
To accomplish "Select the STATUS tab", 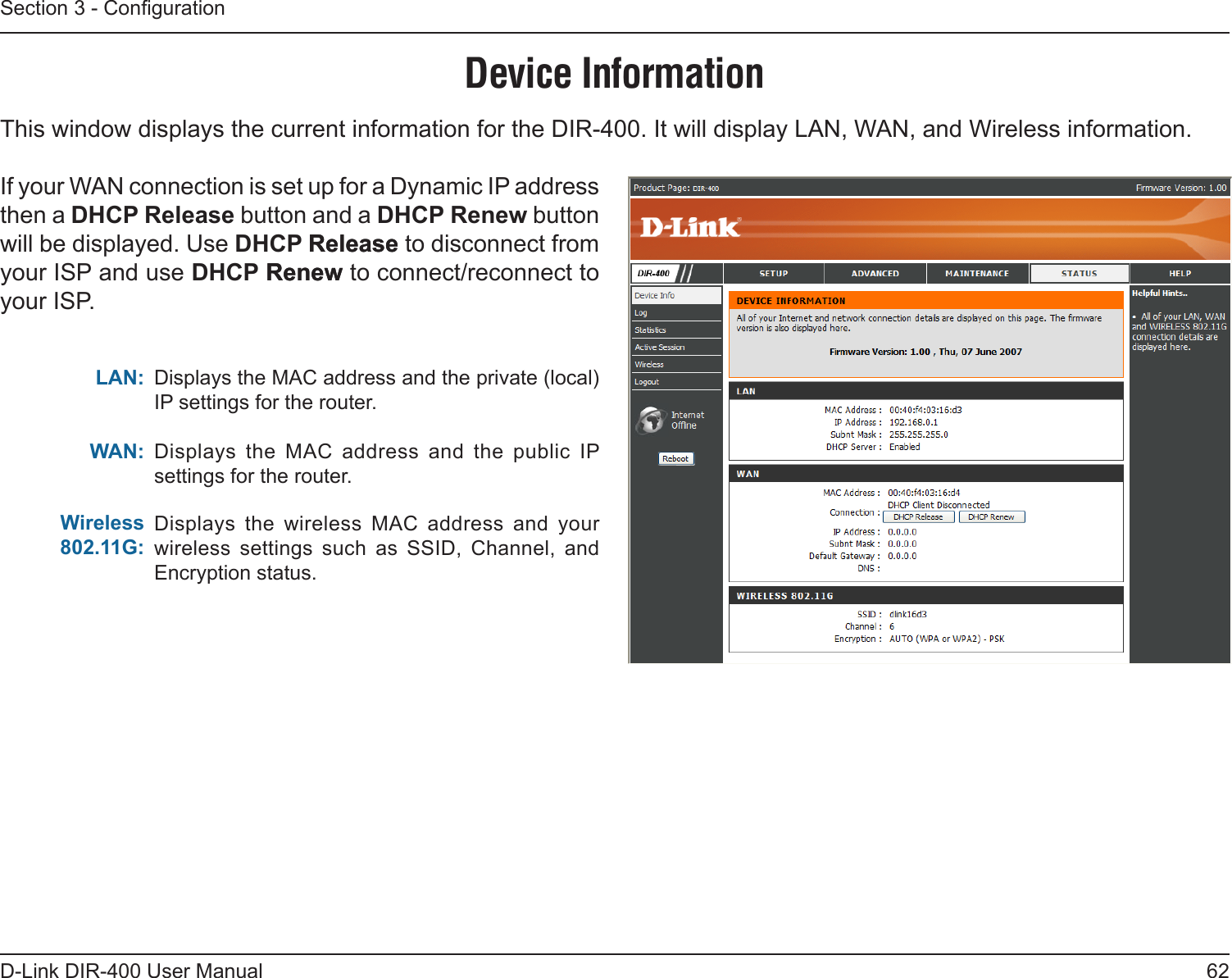I will (1079, 274).
